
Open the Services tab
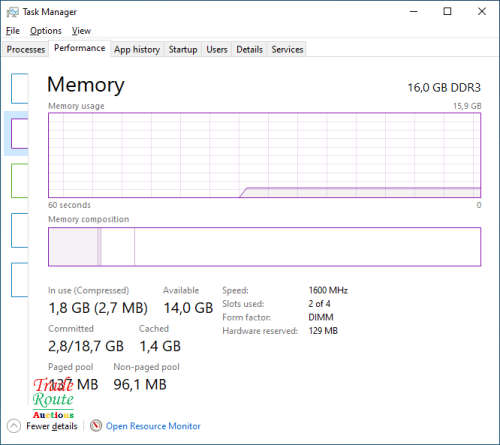[287, 49]
